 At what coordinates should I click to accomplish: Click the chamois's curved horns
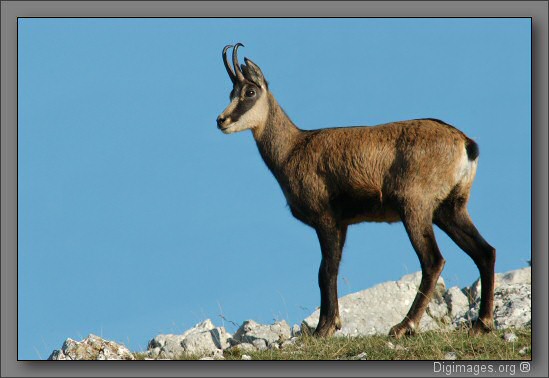[x=233, y=62]
